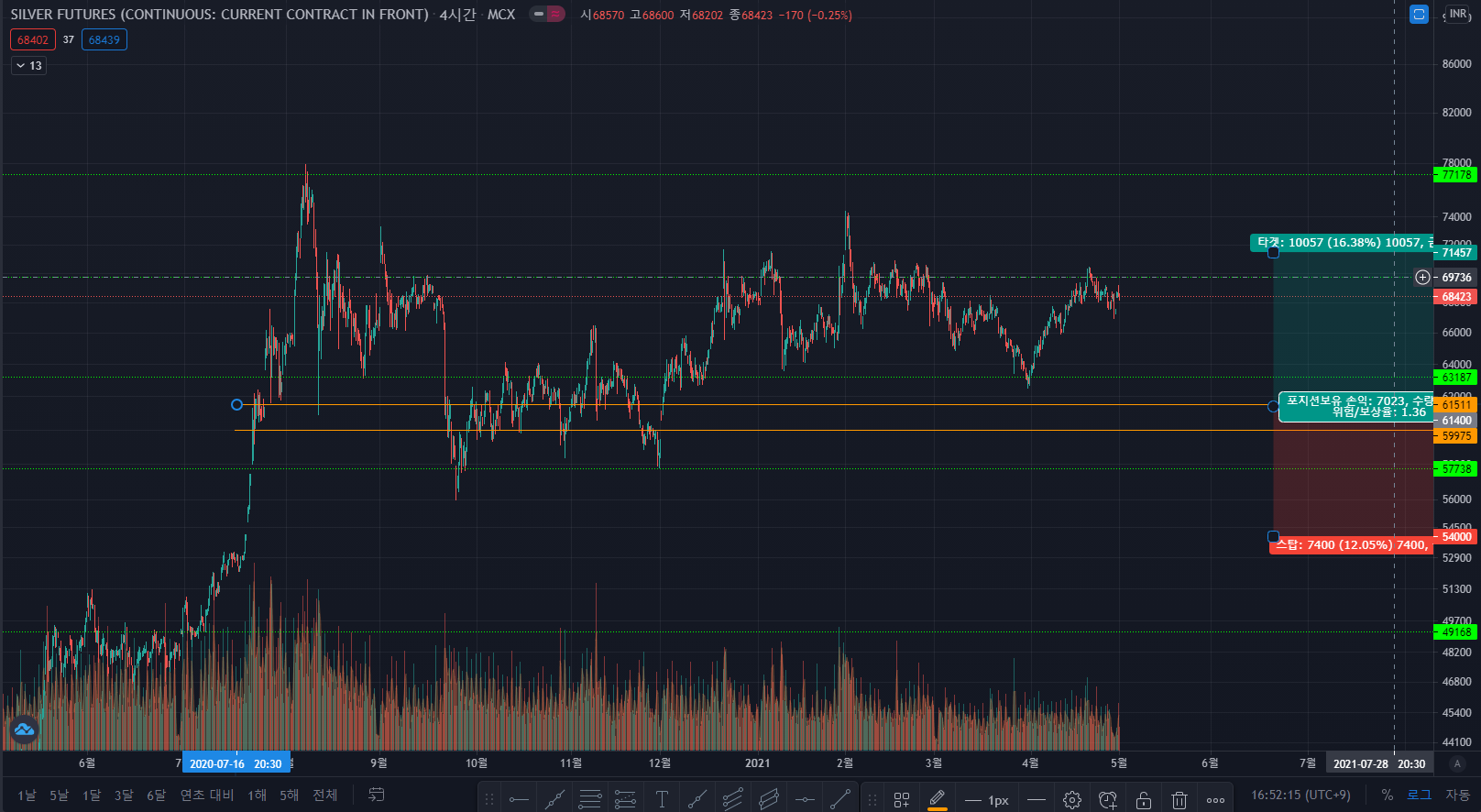Click the 49168 green price label

pos(1455,631)
